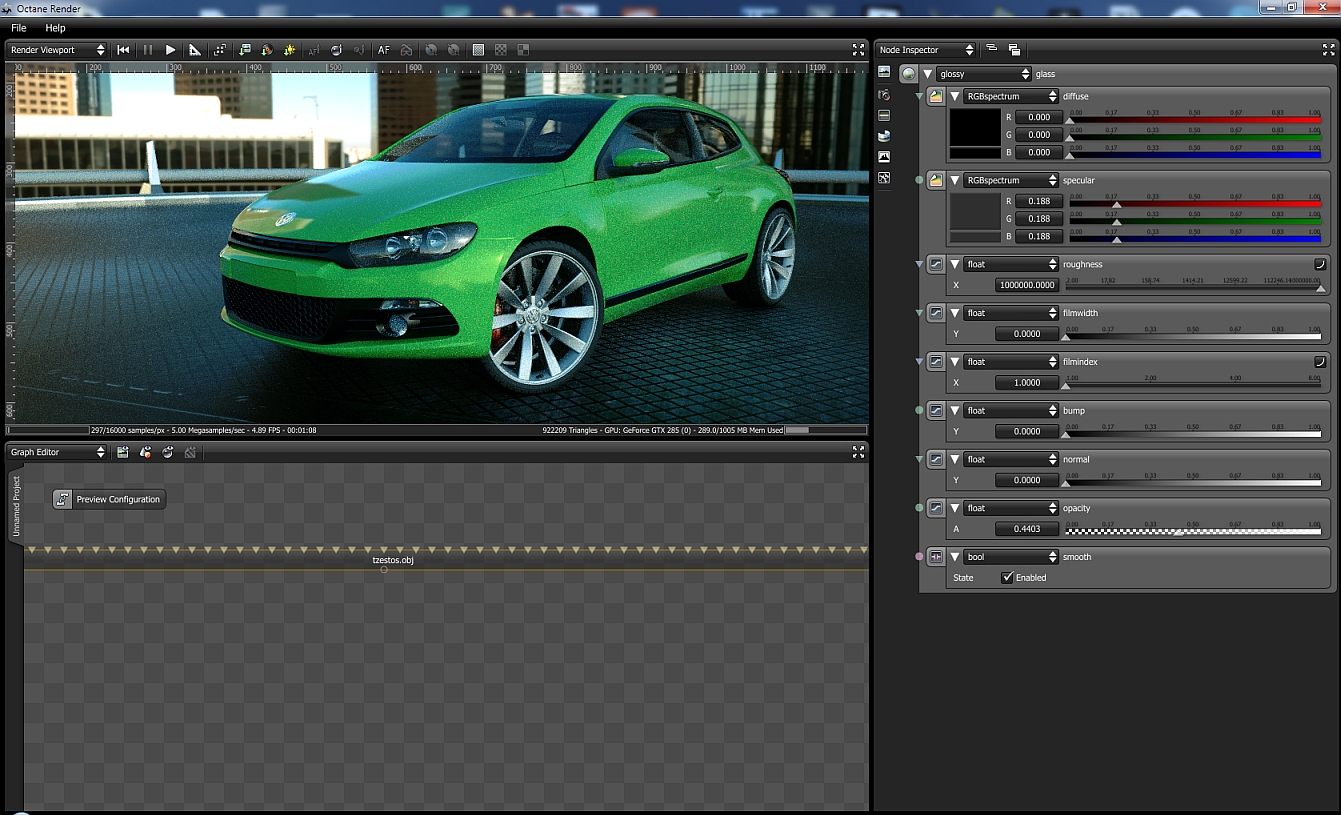Click the white AF autofocus icon
The height and width of the screenshot is (815, 1341).
[x=383, y=50]
